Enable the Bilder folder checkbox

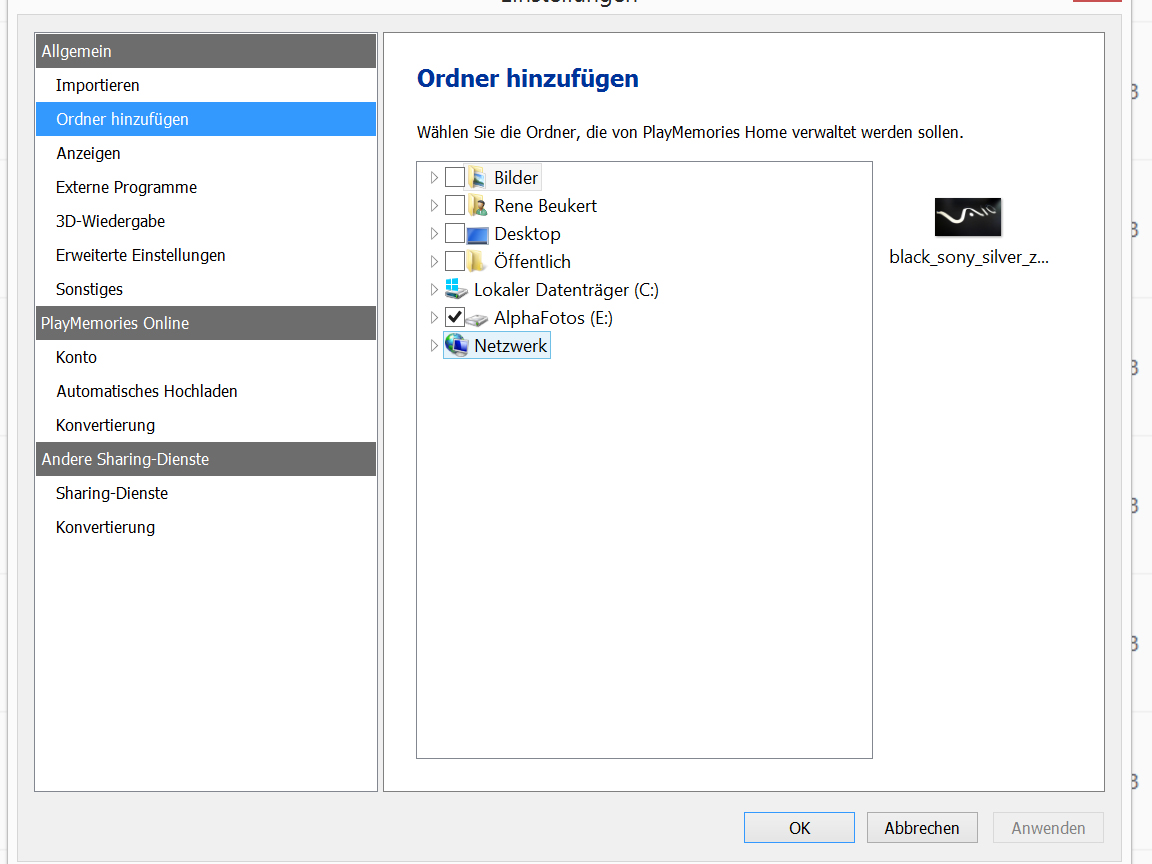457,177
